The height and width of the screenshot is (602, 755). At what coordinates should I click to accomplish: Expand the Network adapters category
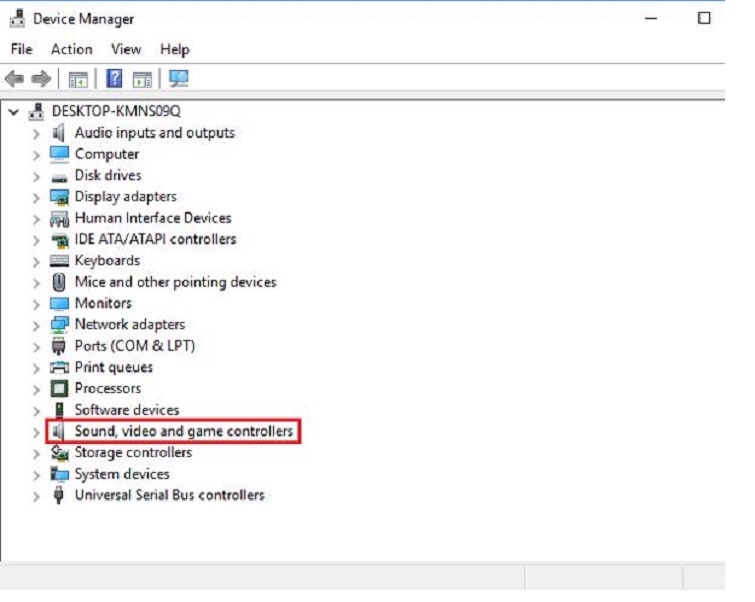click(x=36, y=326)
